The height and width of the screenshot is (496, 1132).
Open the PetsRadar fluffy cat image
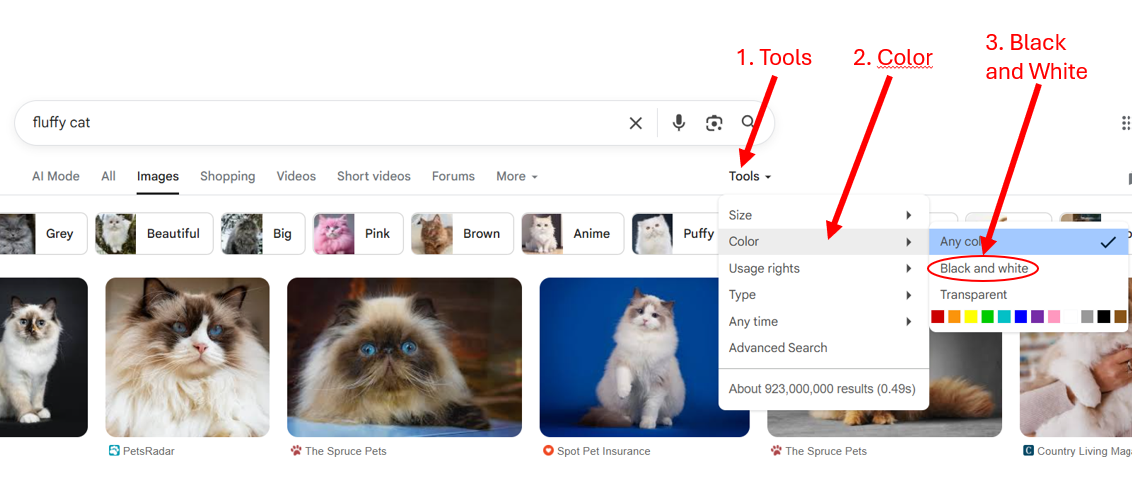point(188,357)
